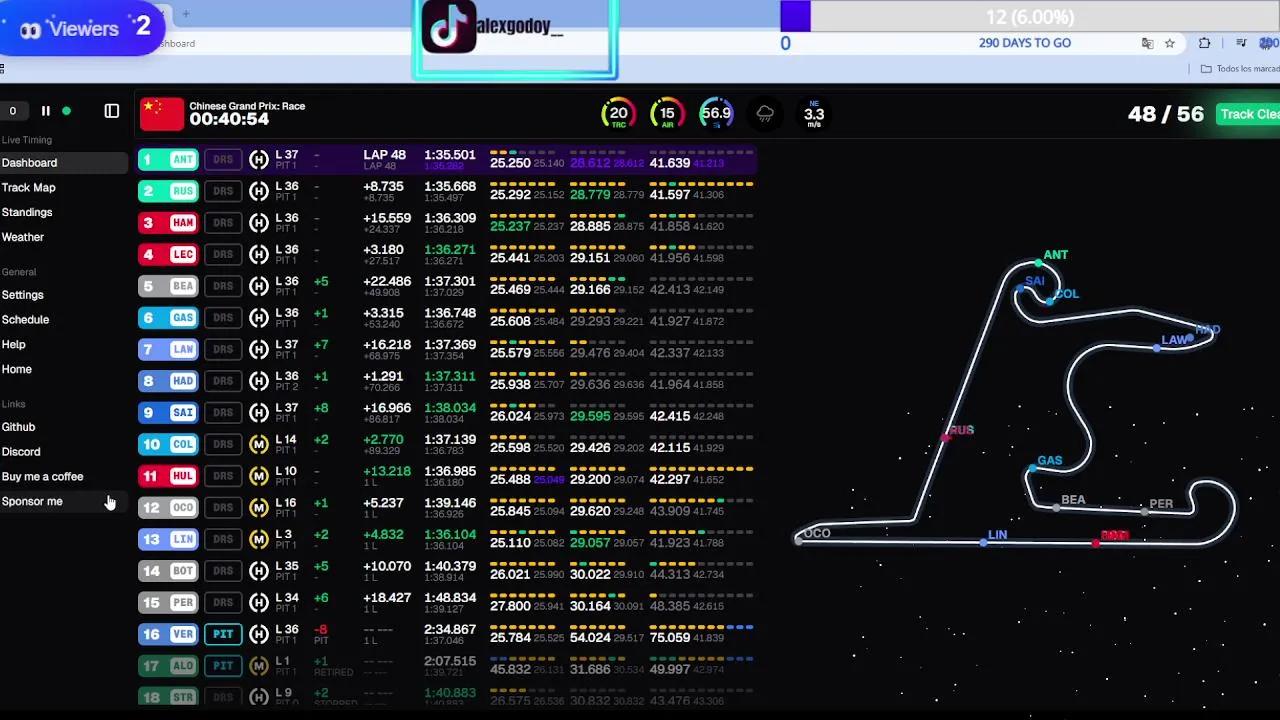Click hard tyre icon in HAM row
This screenshot has width=1280, height=720.
click(x=259, y=222)
